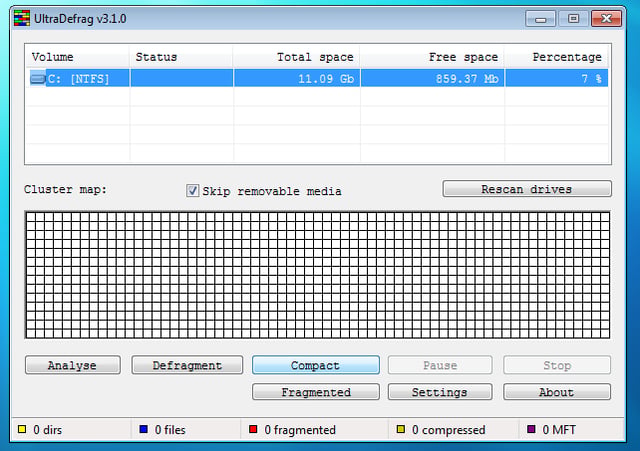Select the C: [NTFS] volume row

[x=317, y=78]
